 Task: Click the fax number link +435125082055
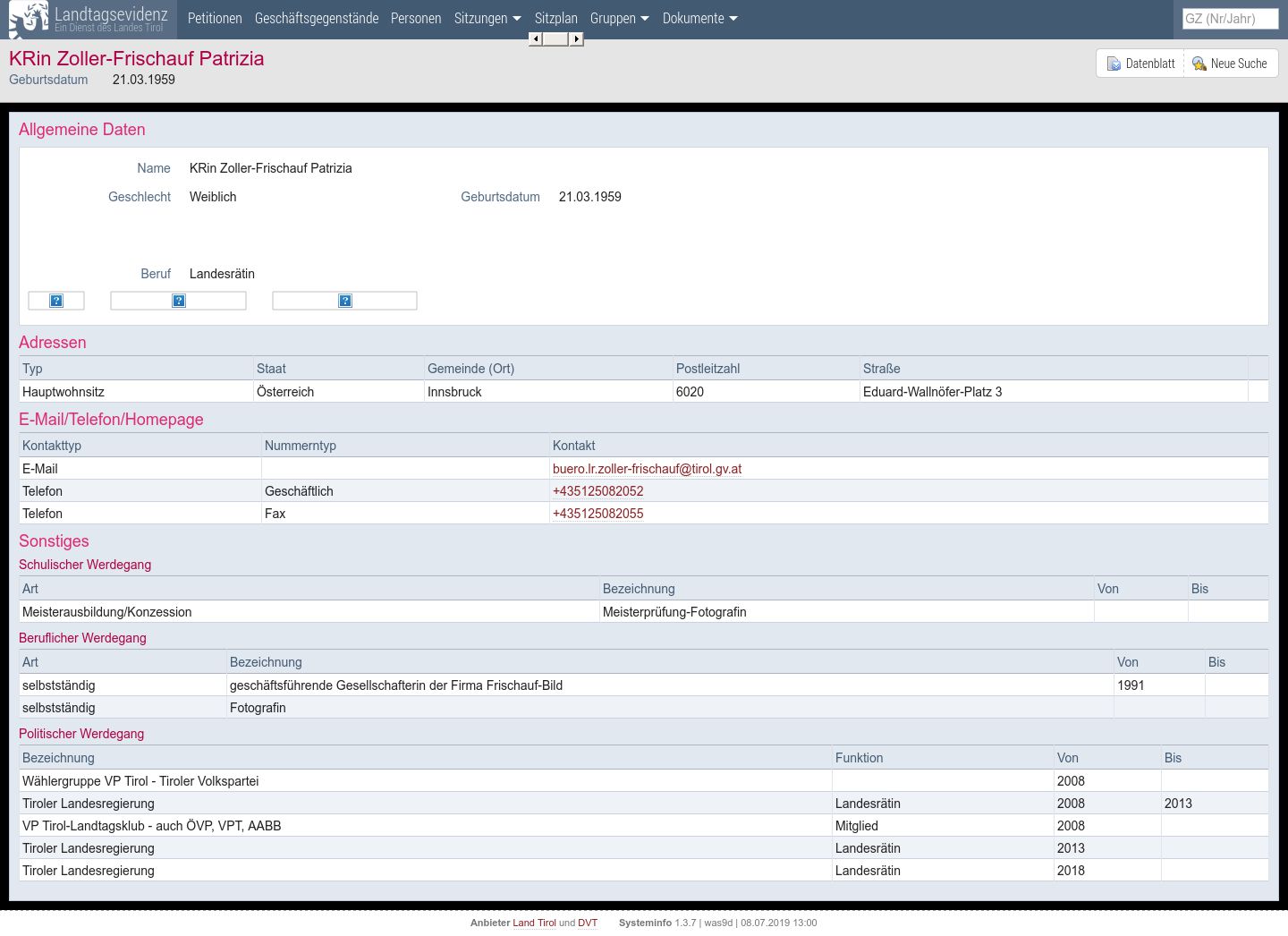597,514
